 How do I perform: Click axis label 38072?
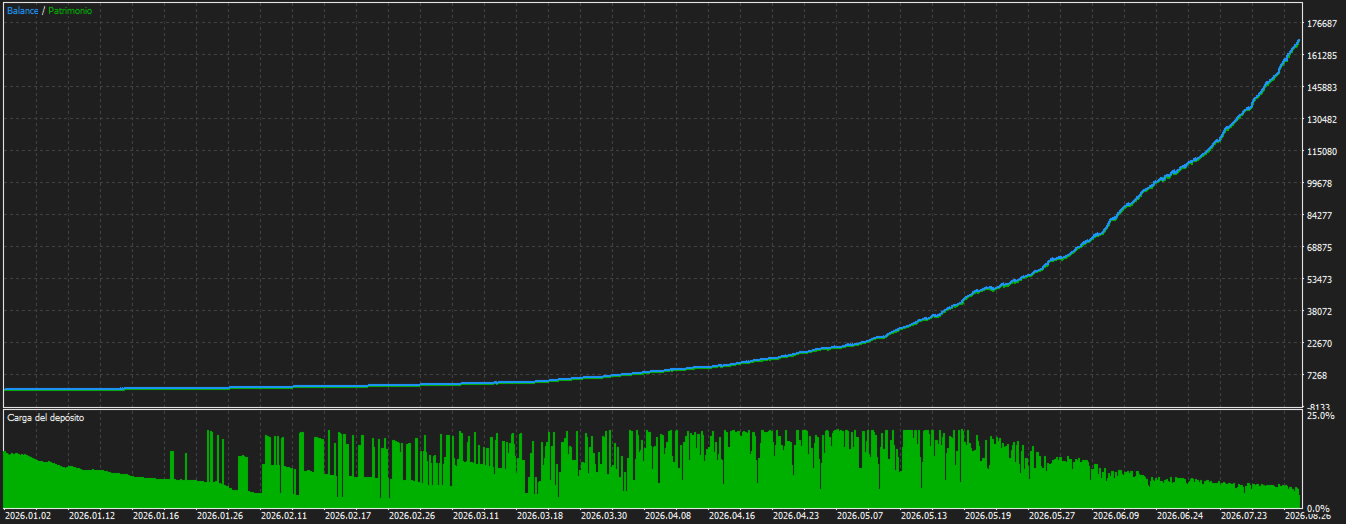[x=1320, y=312]
